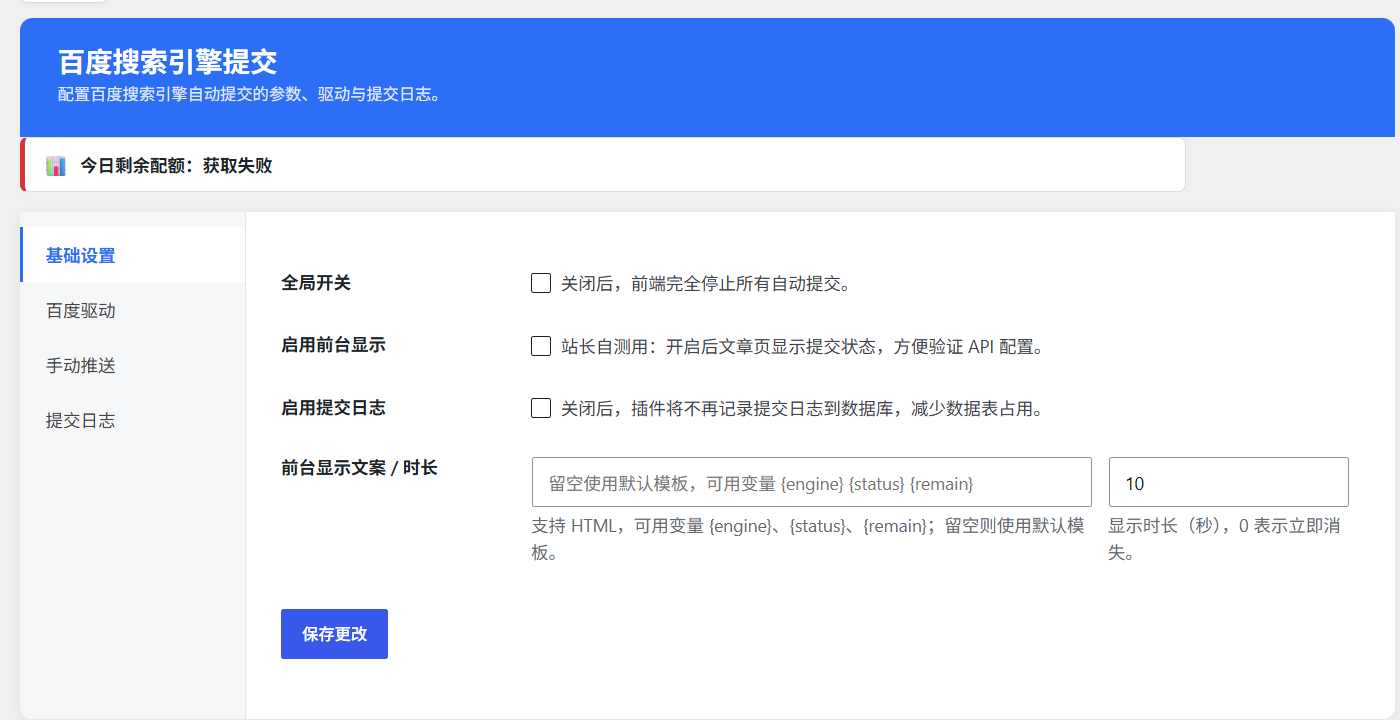Toggle the 启用提交日志 checkbox

(x=541, y=408)
